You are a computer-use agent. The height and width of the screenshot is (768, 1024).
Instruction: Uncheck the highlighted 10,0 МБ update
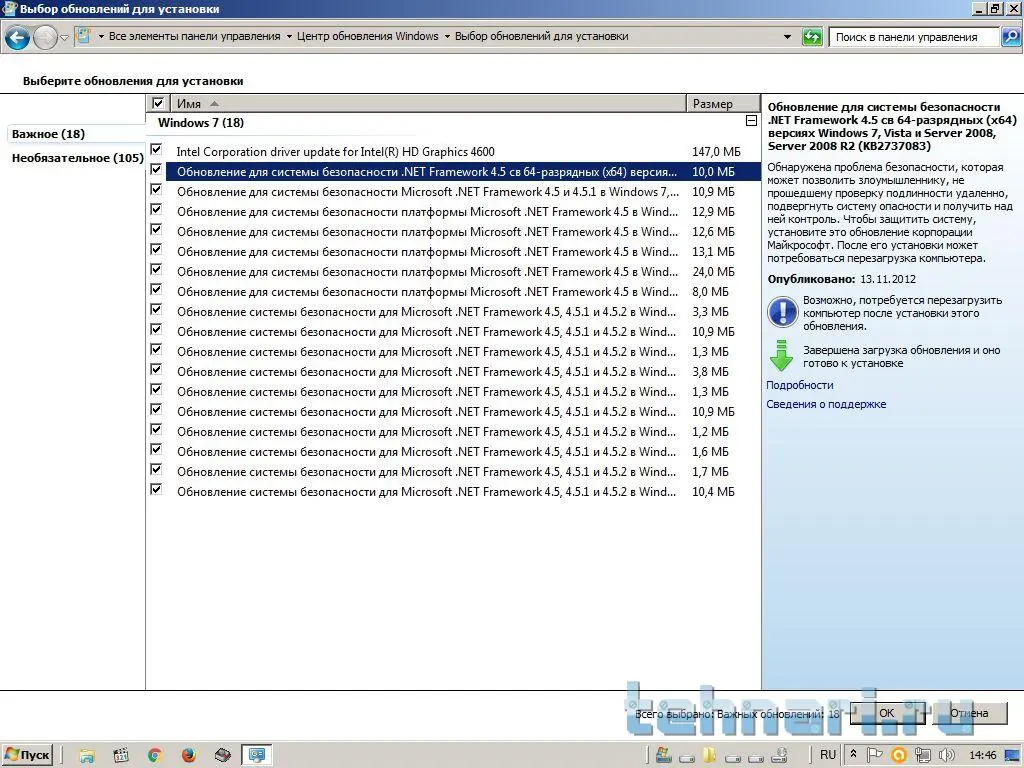tap(156, 169)
